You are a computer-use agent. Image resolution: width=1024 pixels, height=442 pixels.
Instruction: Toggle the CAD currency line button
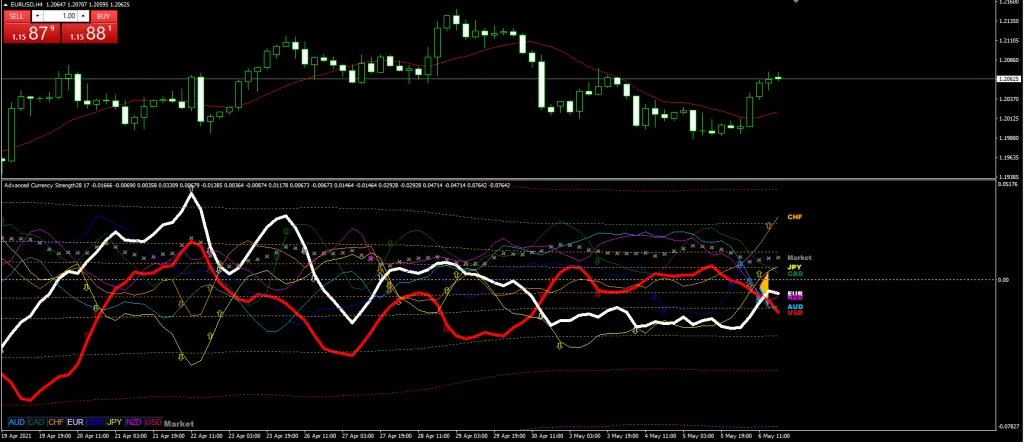(x=37, y=423)
